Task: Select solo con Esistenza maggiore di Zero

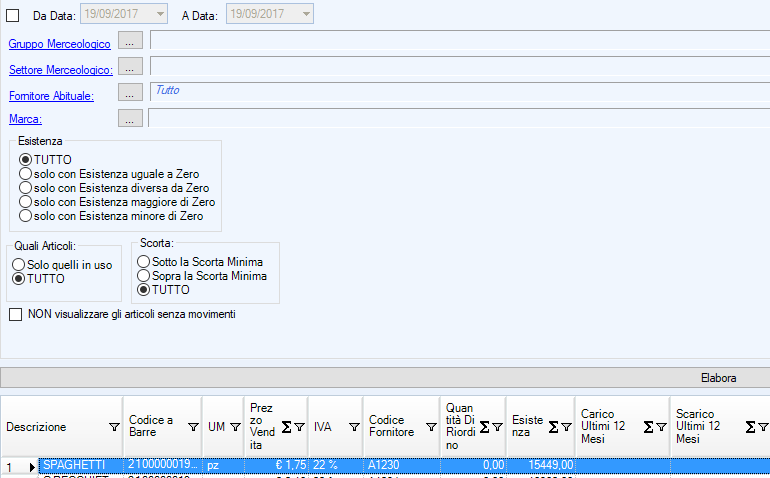Action: click(x=26, y=201)
